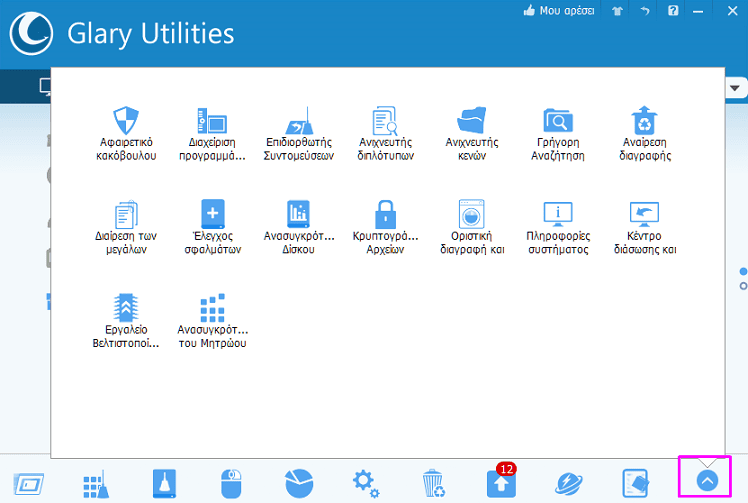This screenshot has height=503, width=748.
Task: Open Αναίρεση διαγραφής file undelete
Action: tap(645, 134)
